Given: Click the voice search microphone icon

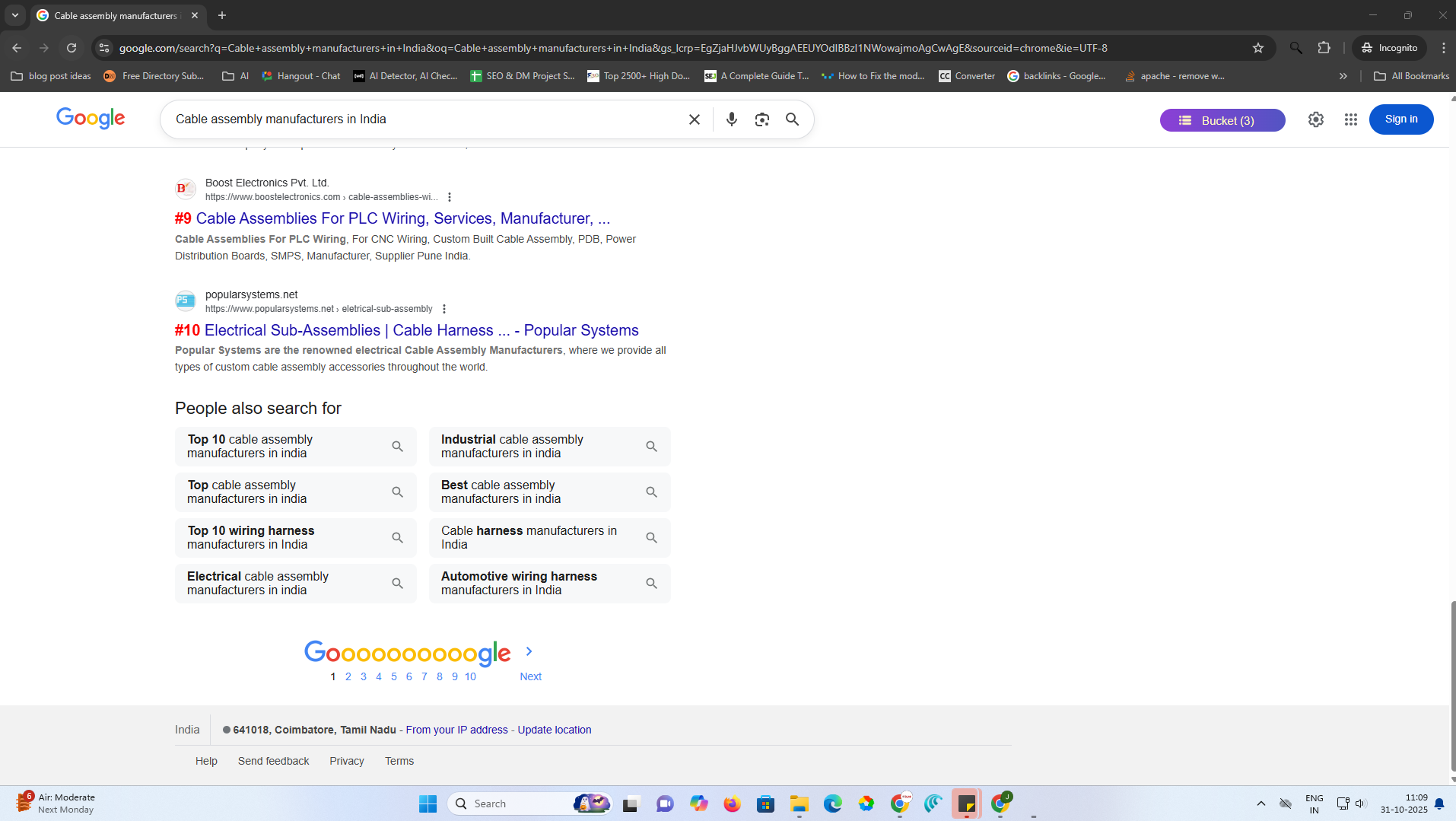Looking at the screenshot, I should click(x=731, y=119).
